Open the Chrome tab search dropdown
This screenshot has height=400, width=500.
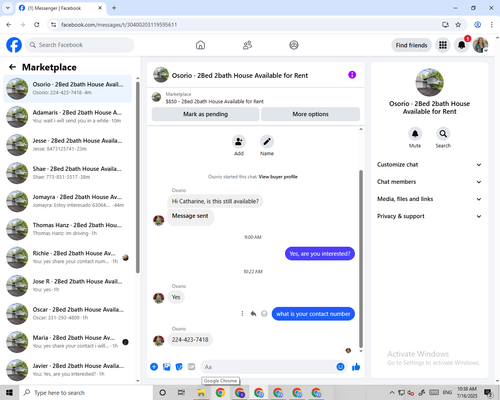[8, 8]
